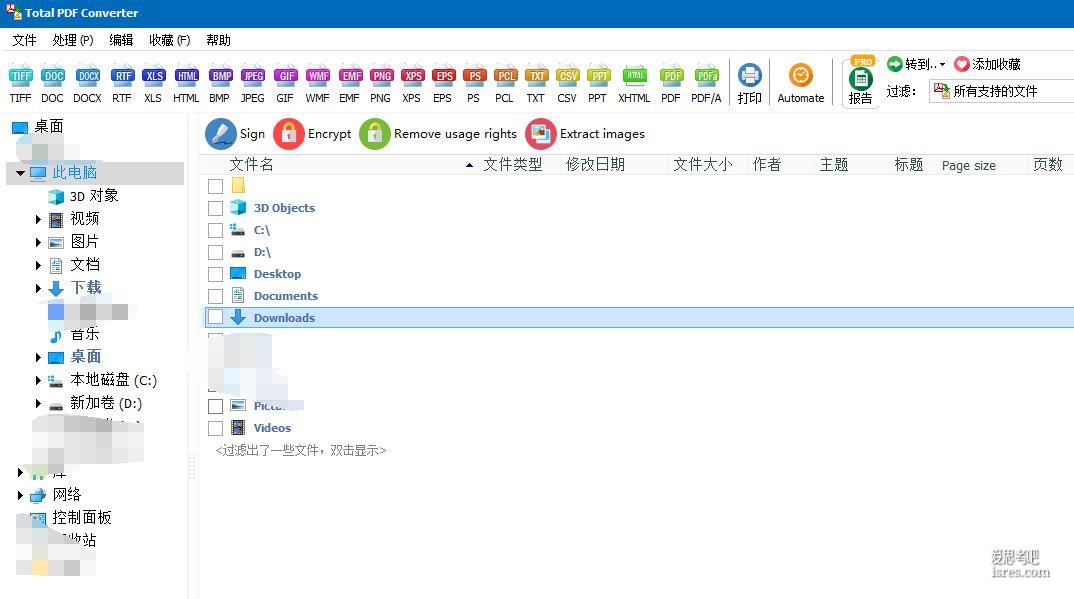The height and width of the screenshot is (599, 1074).
Task: Convert to PCL format
Action: [x=505, y=84]
